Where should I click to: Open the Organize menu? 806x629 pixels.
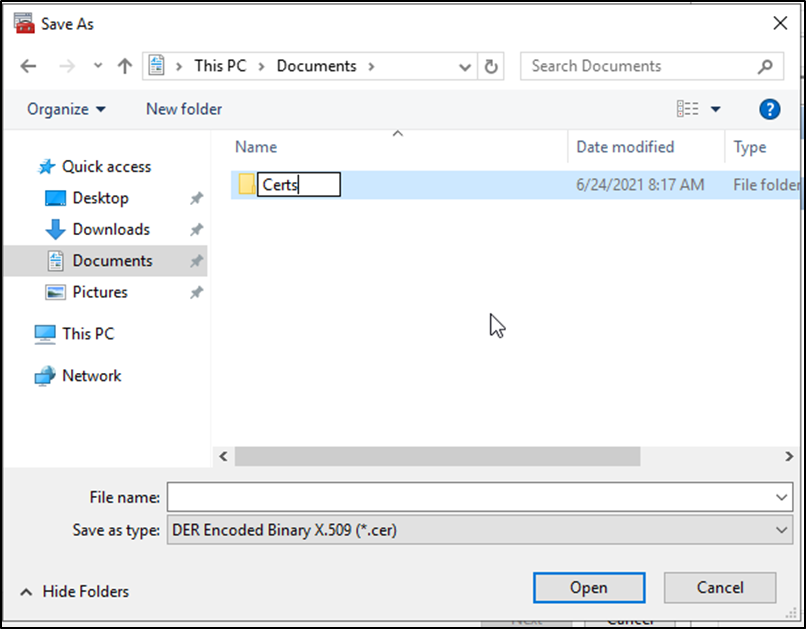coord(66,109)
